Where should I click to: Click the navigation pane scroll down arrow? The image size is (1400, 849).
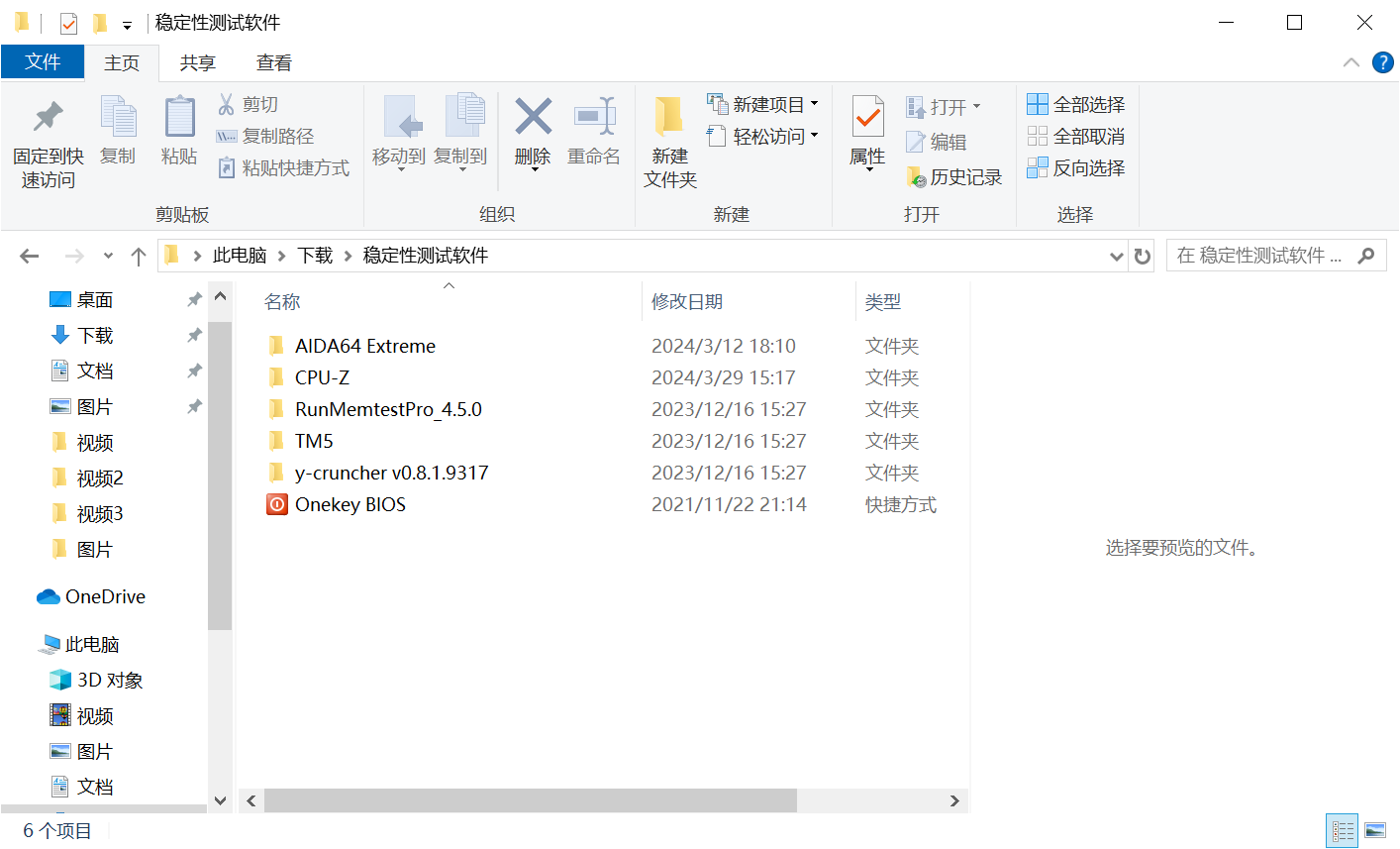(220, 800)
